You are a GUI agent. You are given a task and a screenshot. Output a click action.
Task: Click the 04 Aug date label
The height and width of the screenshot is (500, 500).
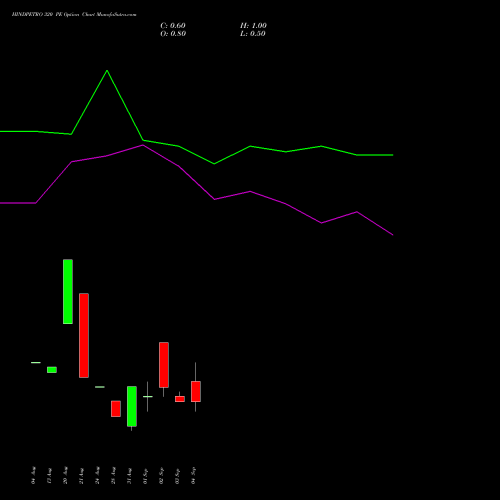point(33,475)
